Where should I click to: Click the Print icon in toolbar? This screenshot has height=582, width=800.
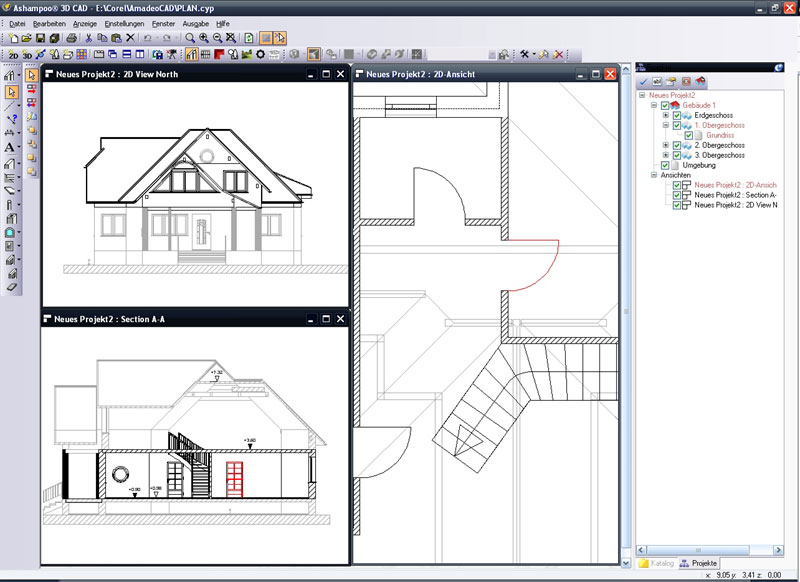(x=71, y=38)
